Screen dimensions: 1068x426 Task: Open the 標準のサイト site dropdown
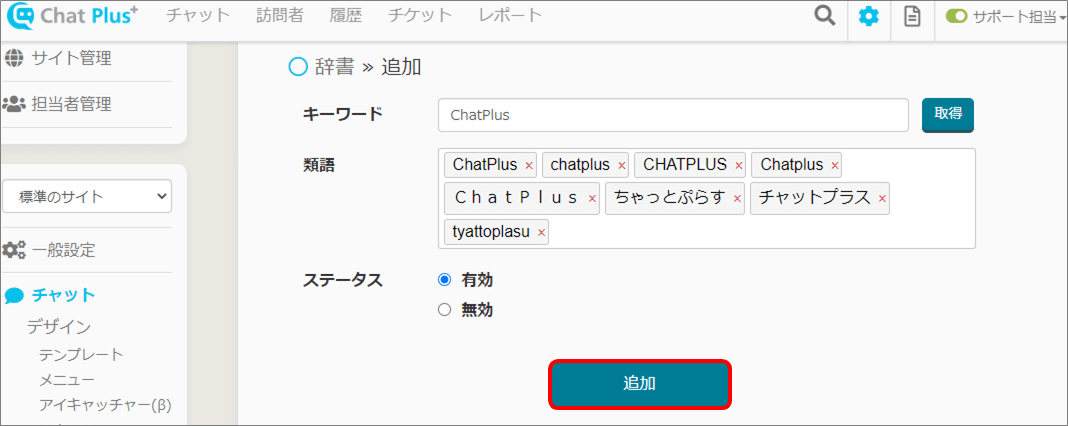point(87,196)
